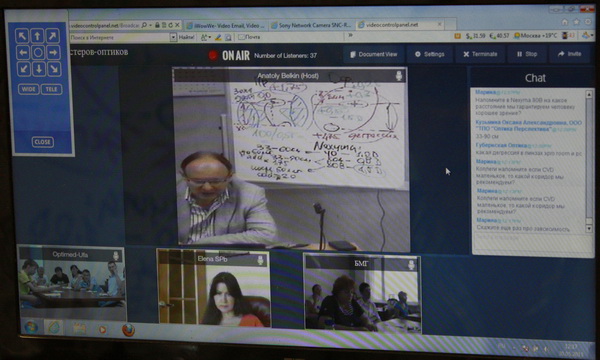Click the browser address bar
The image size is (600, 360).
tap(105, 25)
